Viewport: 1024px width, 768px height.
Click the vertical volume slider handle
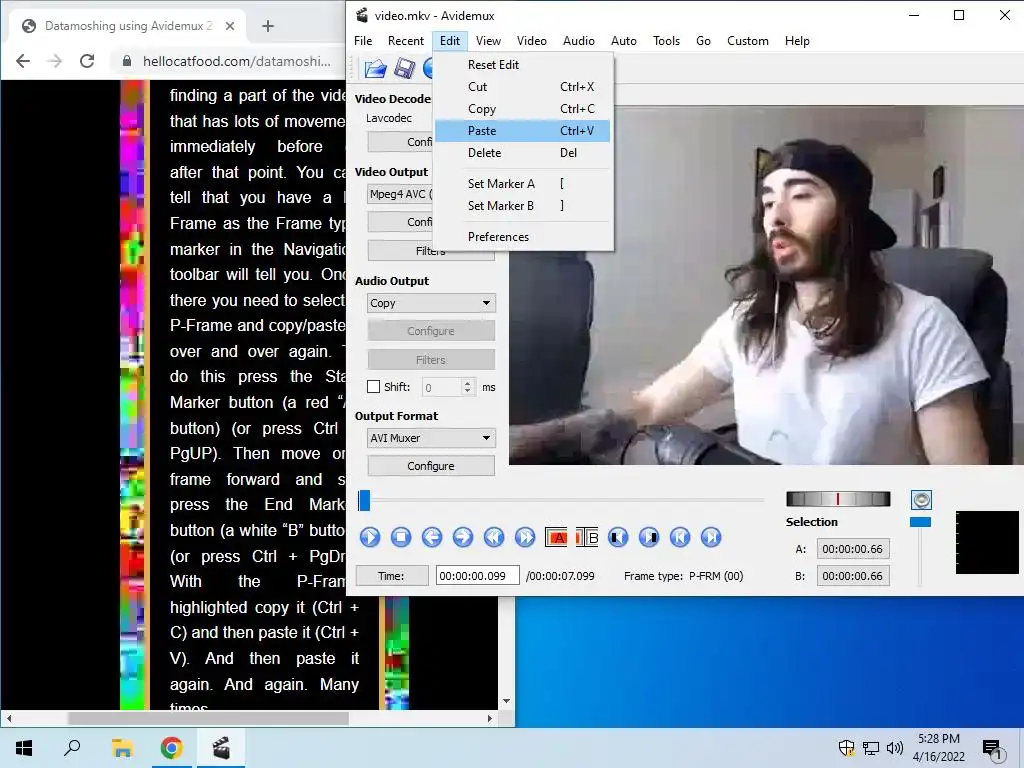[x=920, y=522]
